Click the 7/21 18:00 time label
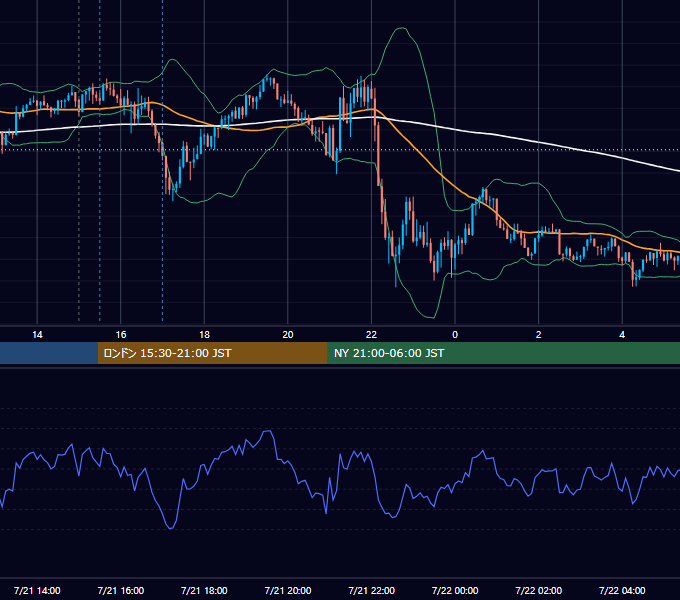The height and width of the screenshot is (600, 680). pos(204,590)
